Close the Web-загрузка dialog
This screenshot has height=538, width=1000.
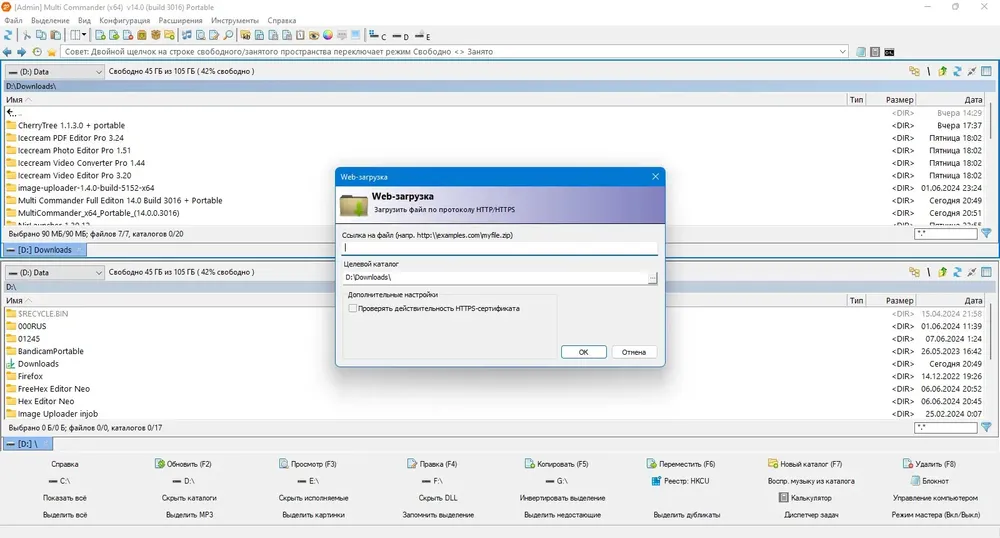coord(655,177)
